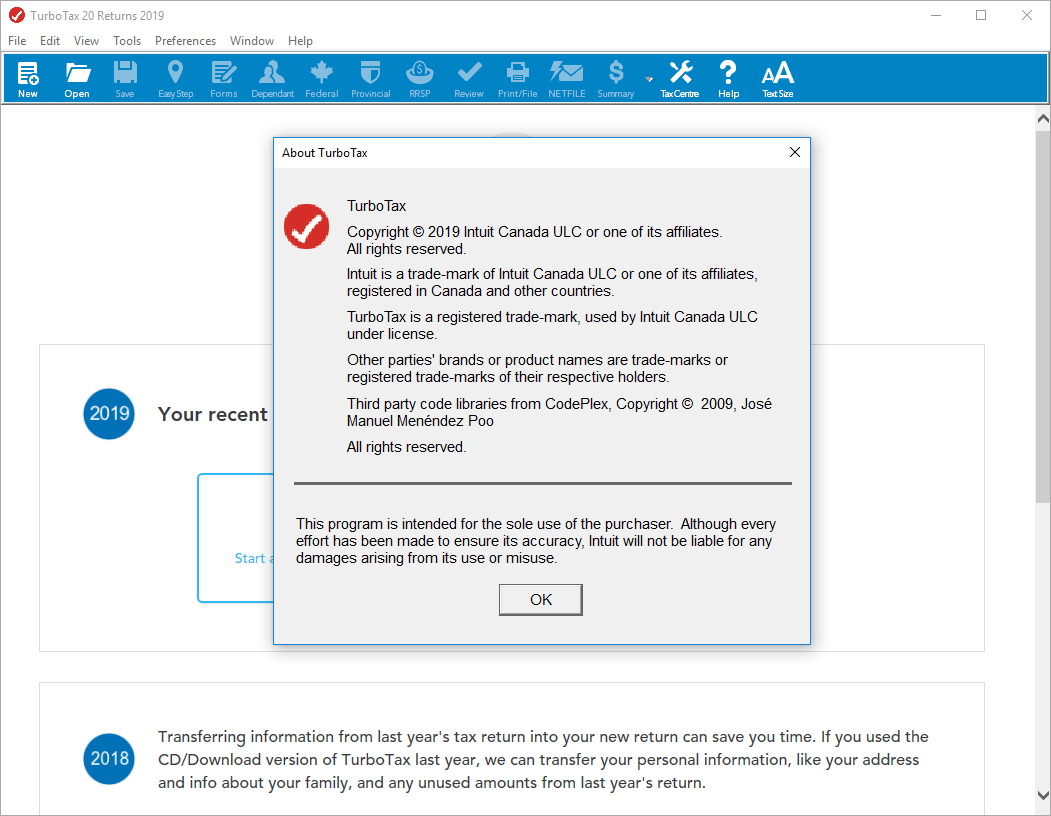Click the vertical scrollbar thumb
The image size is (1051, 816).
1043,315
